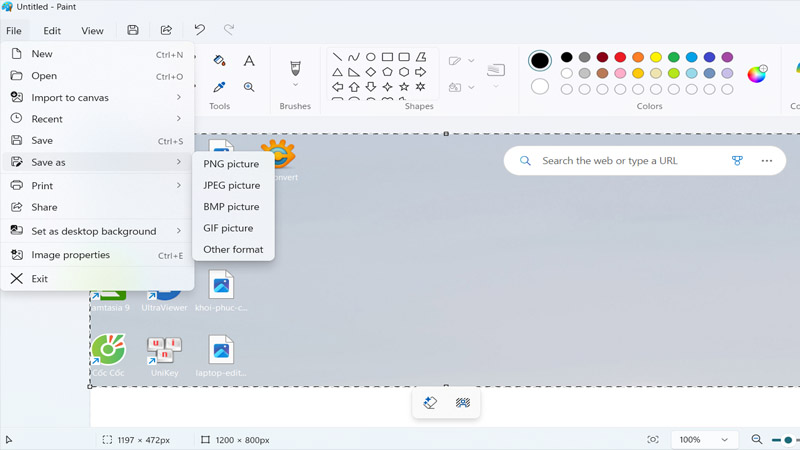Click the Share icon in top toolbar
Screen dimensions: 800x450
pos(166,30)
